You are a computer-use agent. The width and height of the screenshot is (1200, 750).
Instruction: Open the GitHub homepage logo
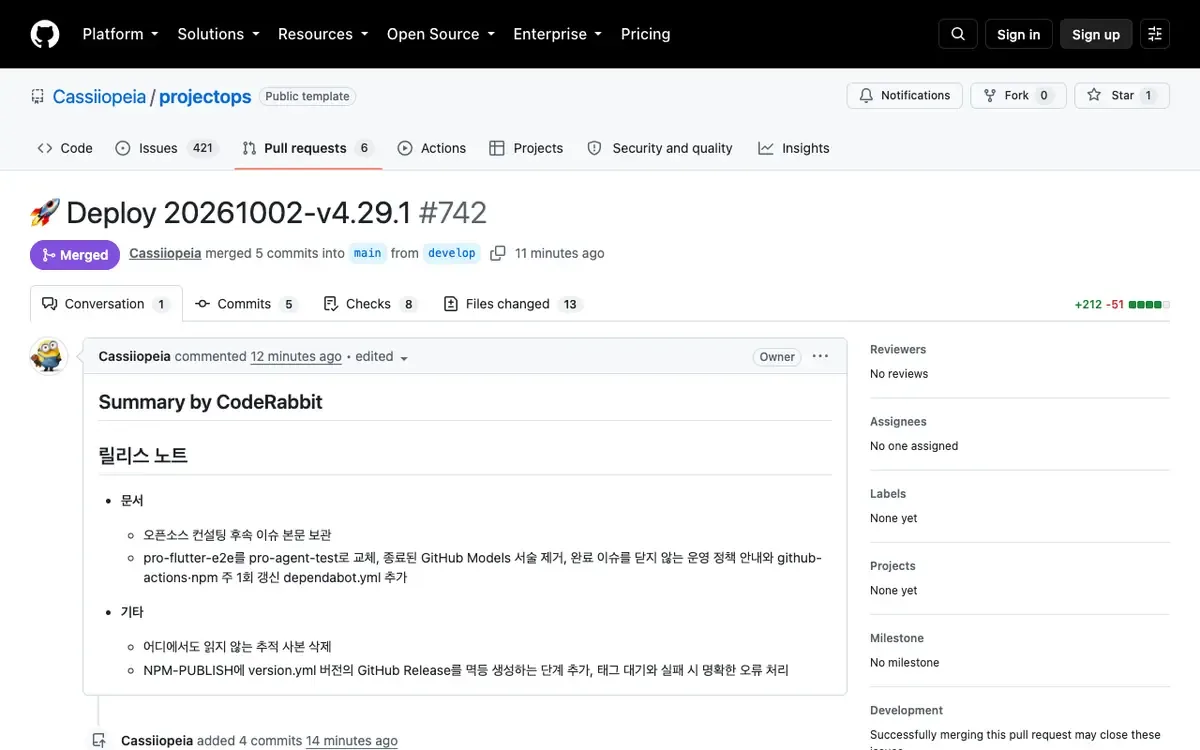[x=45, y=34]
